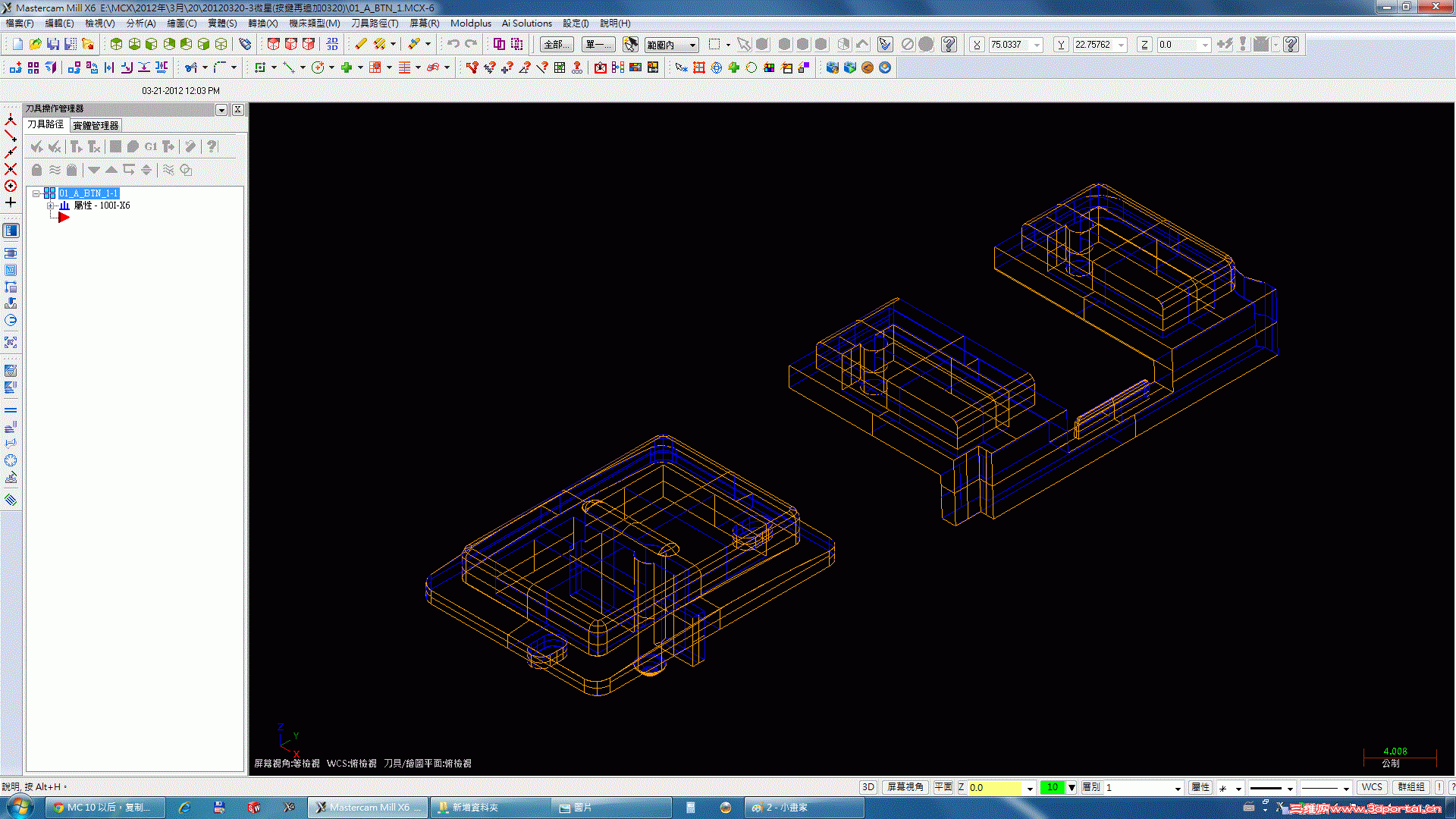Open the 層別 level number dropdown

1177,788
